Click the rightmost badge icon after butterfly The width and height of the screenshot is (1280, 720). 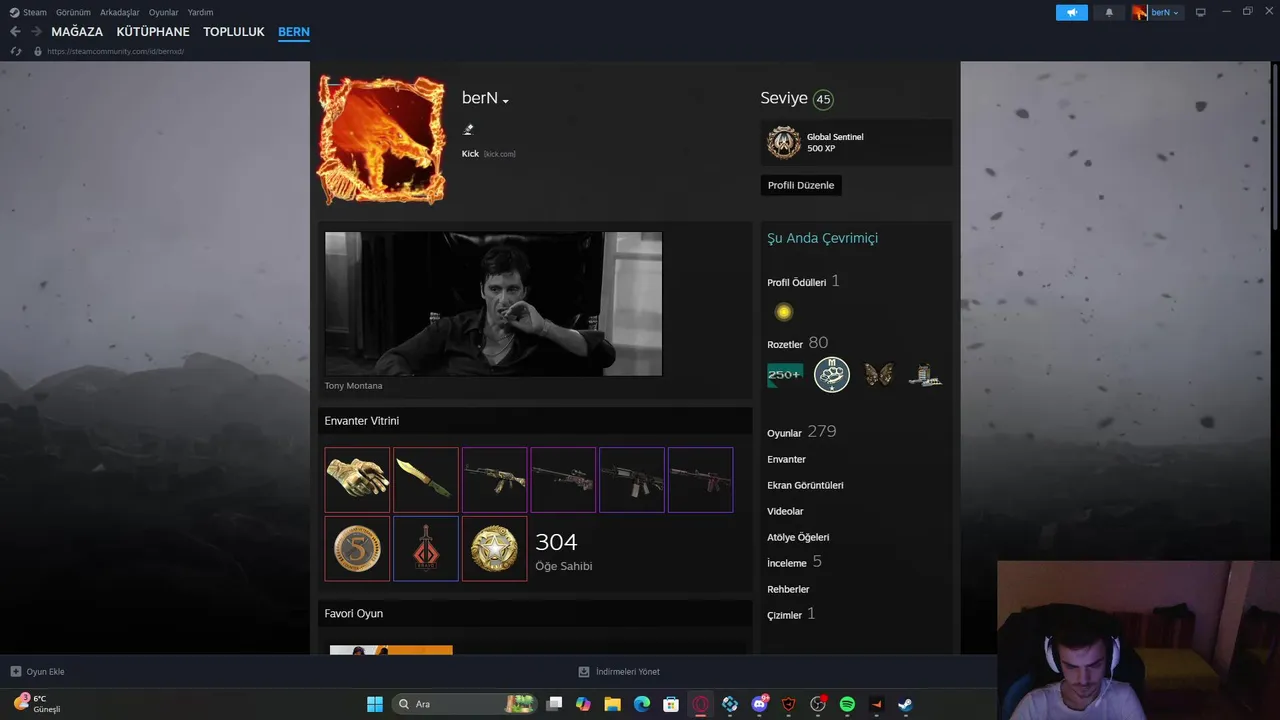coord(926,375)
